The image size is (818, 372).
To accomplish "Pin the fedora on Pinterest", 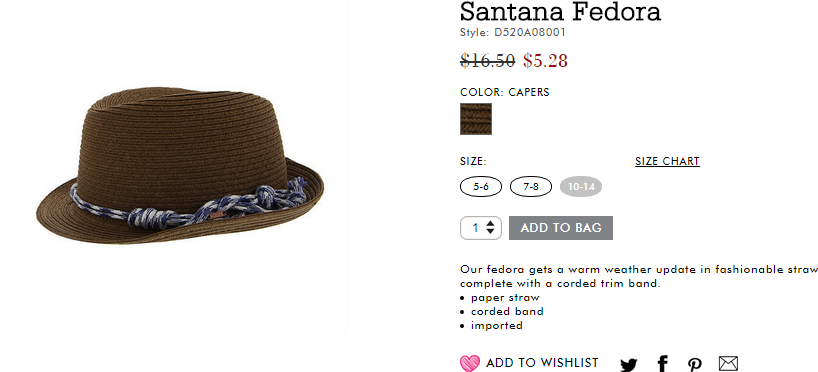I will (x=694, y=364).
